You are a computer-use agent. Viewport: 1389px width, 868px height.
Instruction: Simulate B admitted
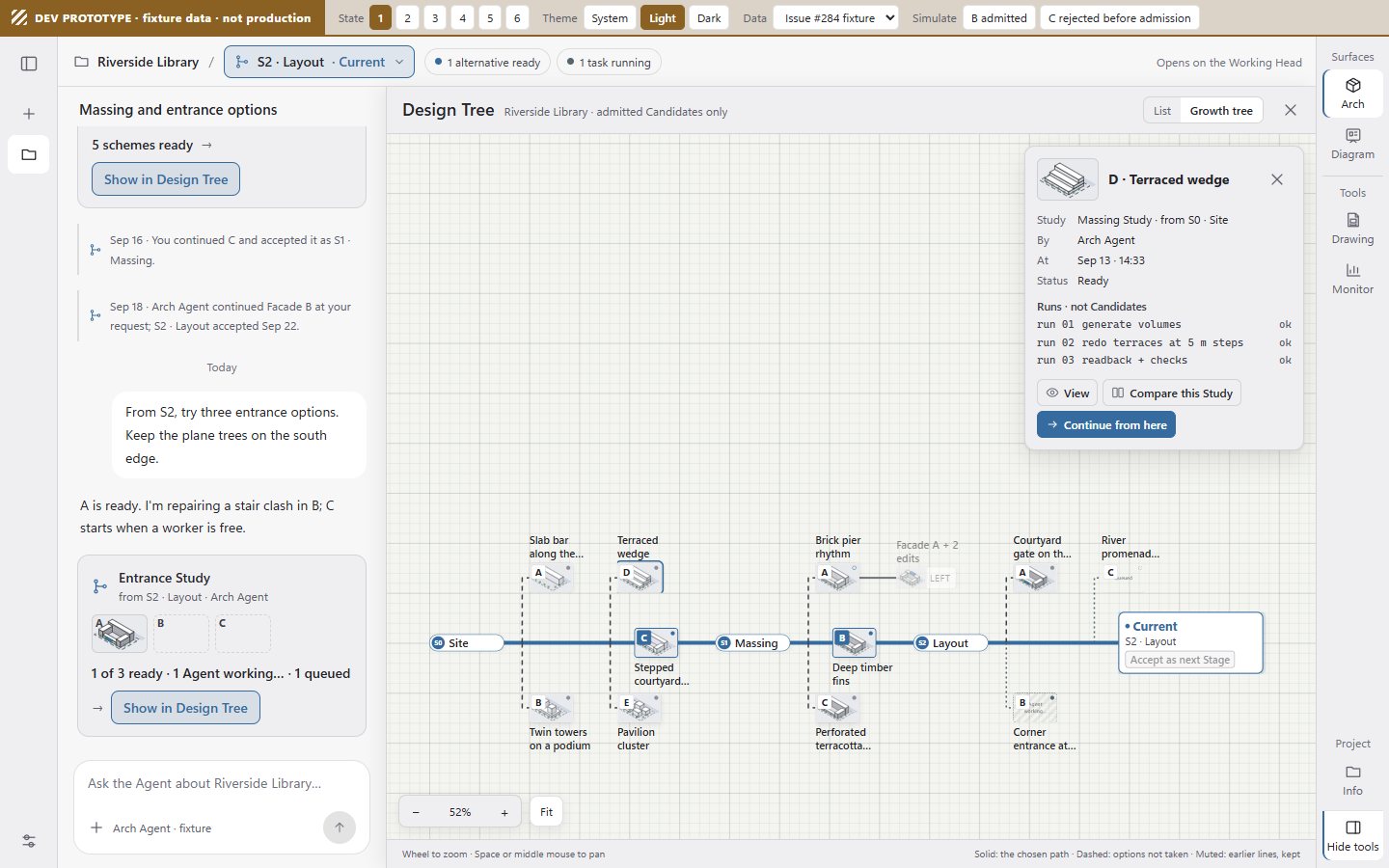tap(998, 17)
